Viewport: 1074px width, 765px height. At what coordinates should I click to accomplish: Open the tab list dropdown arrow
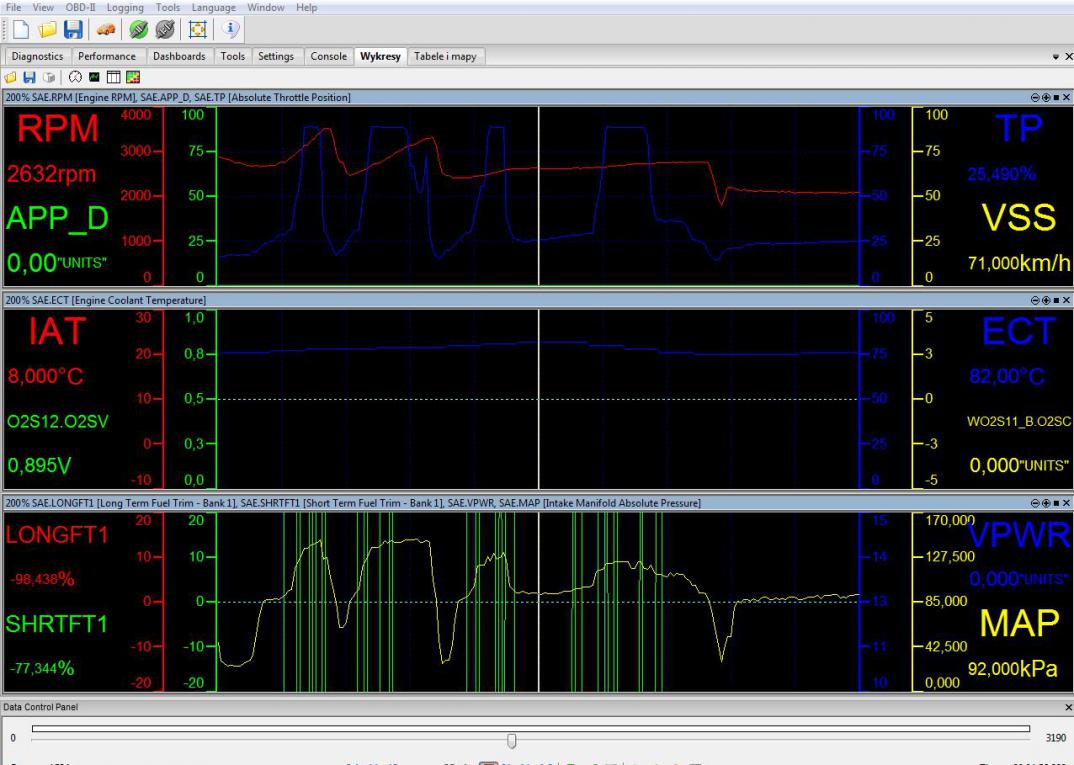(1056, 57)
